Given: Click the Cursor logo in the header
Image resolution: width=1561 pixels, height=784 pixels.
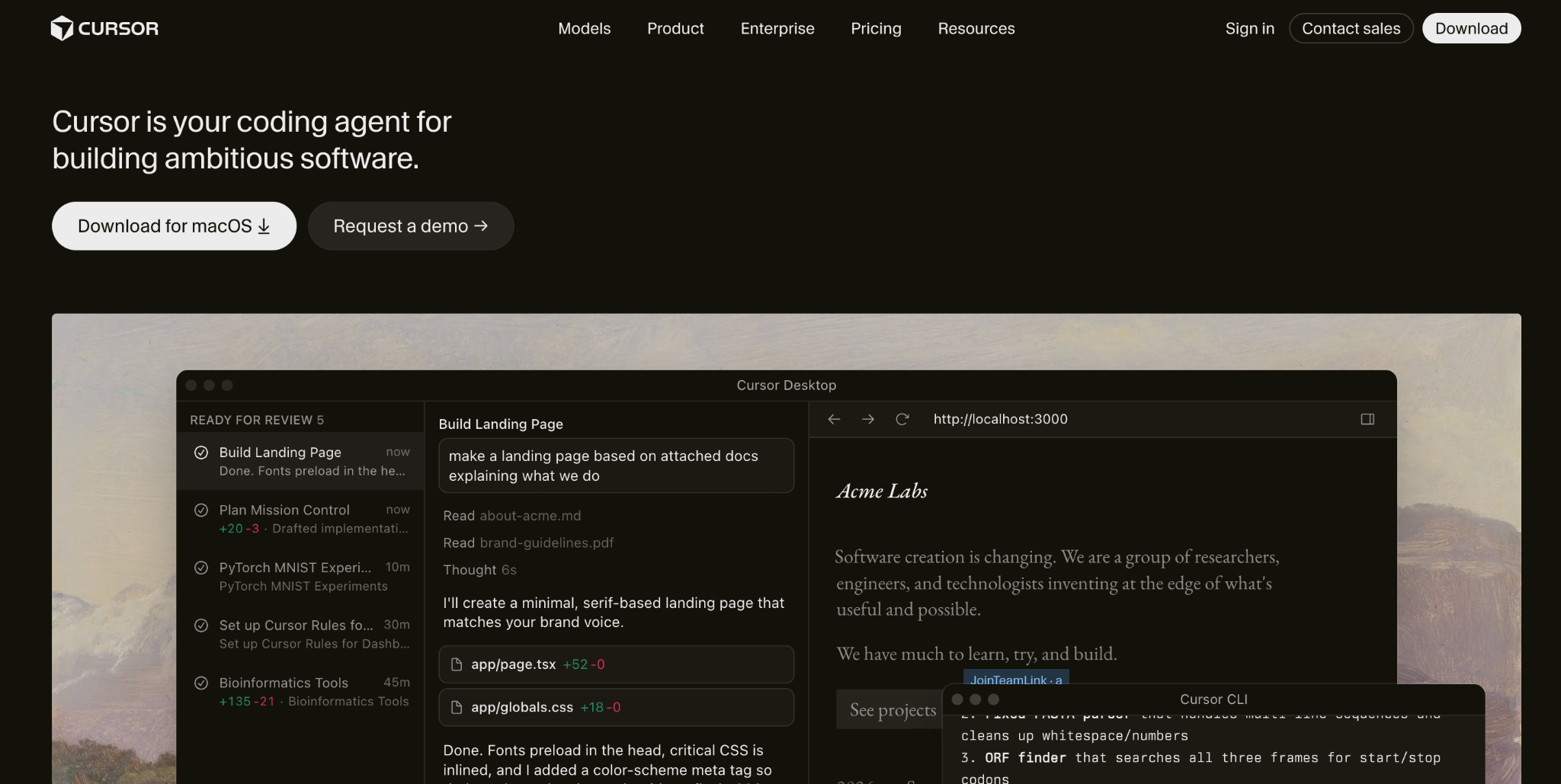Looking at the screenshot, I should (104, 28).
